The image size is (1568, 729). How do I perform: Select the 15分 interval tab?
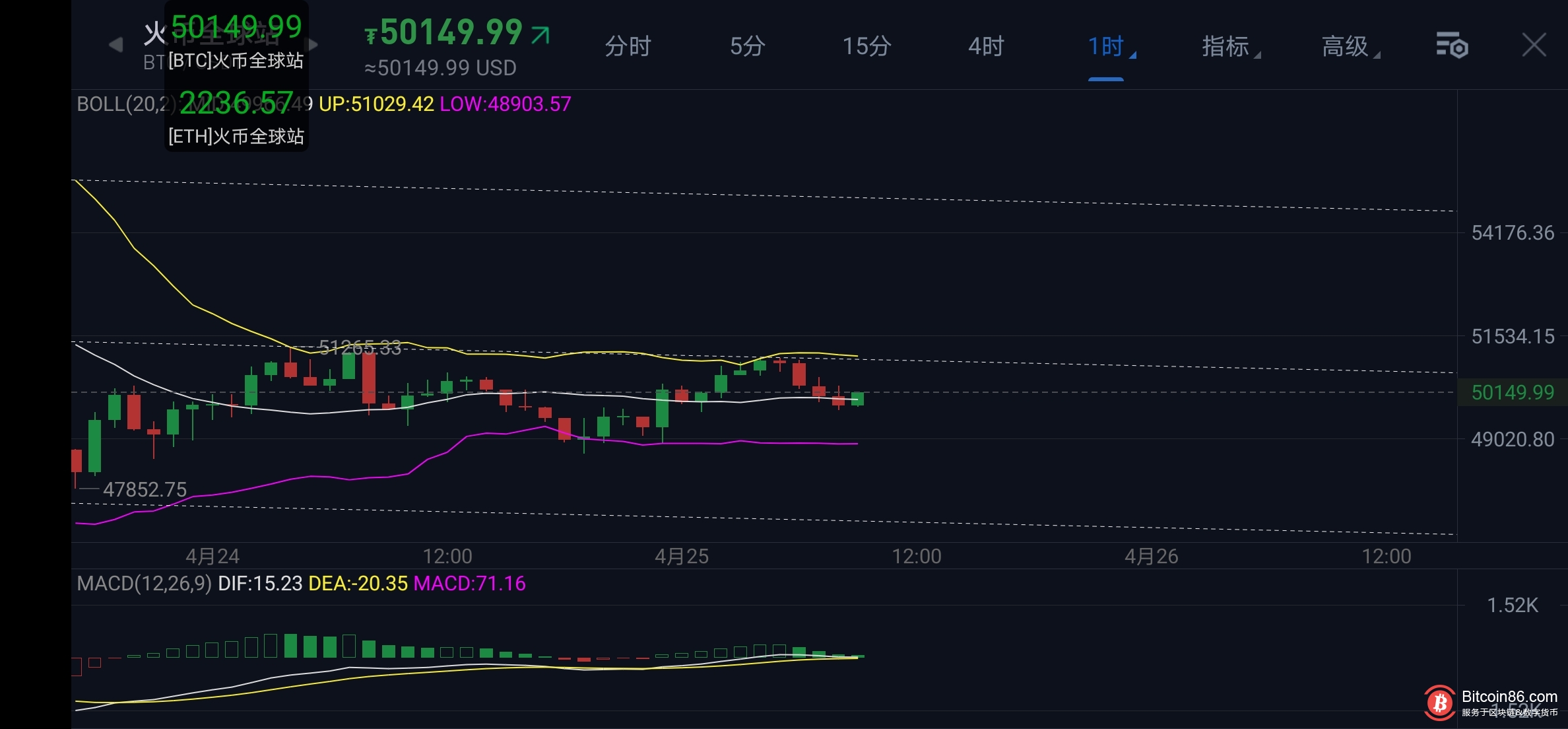tap(866, 46)
